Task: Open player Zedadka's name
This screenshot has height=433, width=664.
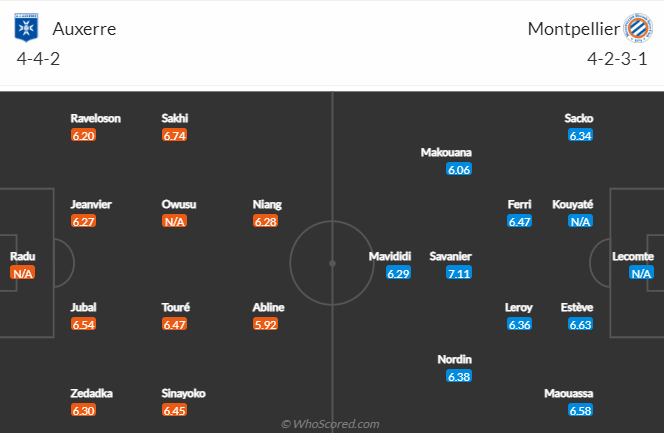Action: (91, 393)
